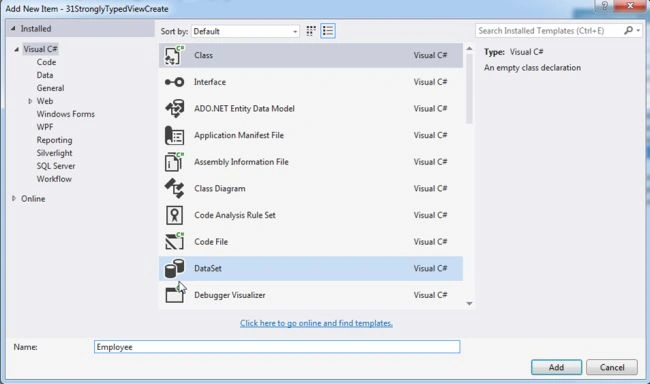The width and height of the screenshot is (650, 384).
Task: Open the Sort by Default dropdown
Action: click(x=245, y=32)
